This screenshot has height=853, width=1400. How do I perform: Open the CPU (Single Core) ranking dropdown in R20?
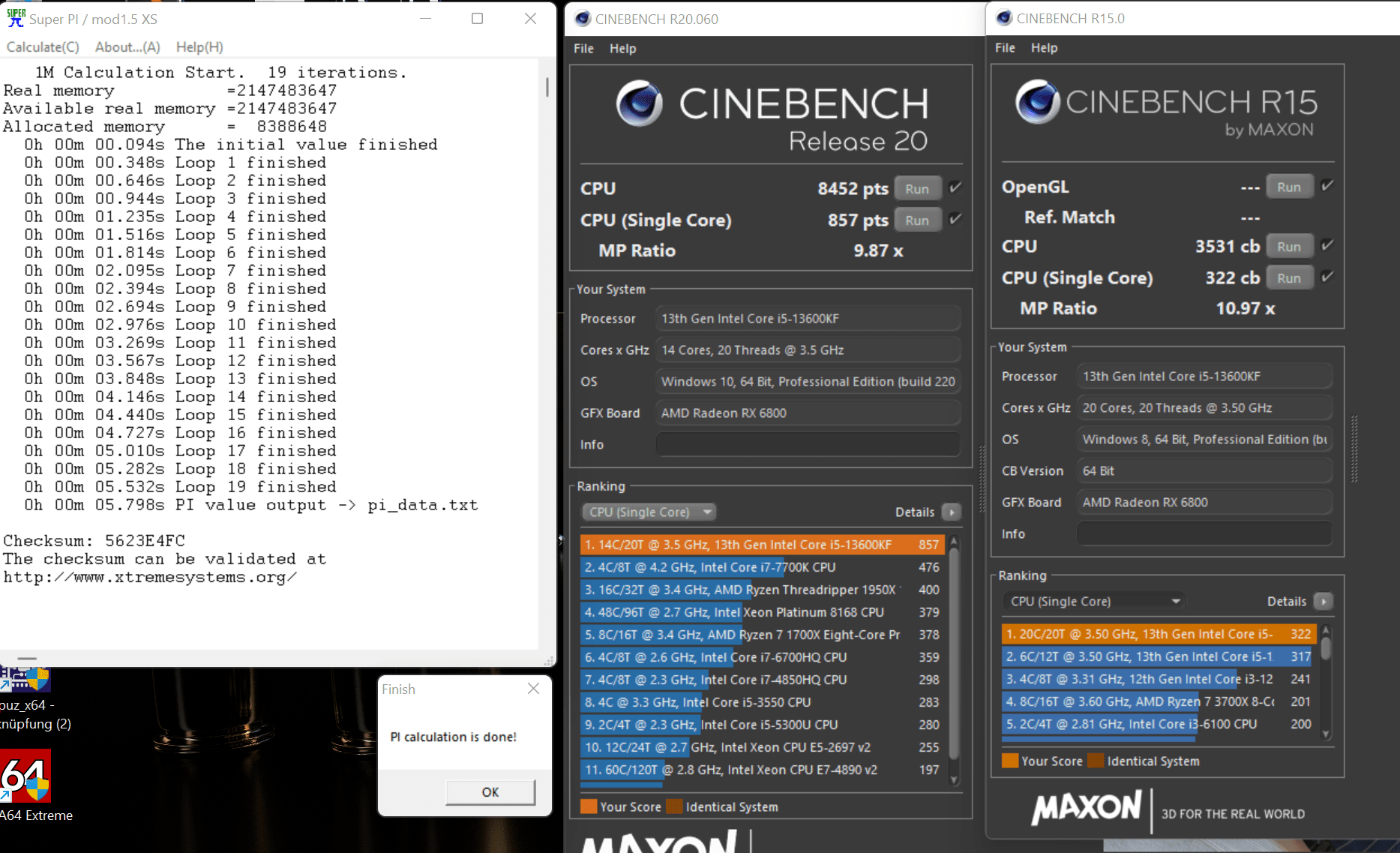(649, 512)
